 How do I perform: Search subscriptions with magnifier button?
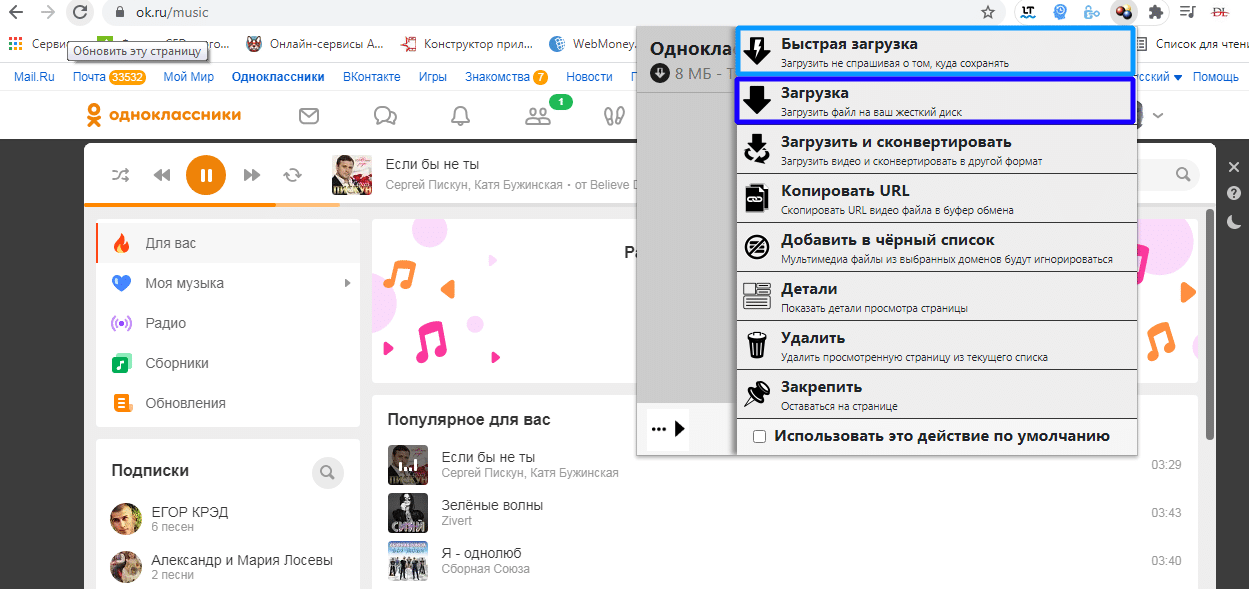pyautogui.click(x=327, y=472)
